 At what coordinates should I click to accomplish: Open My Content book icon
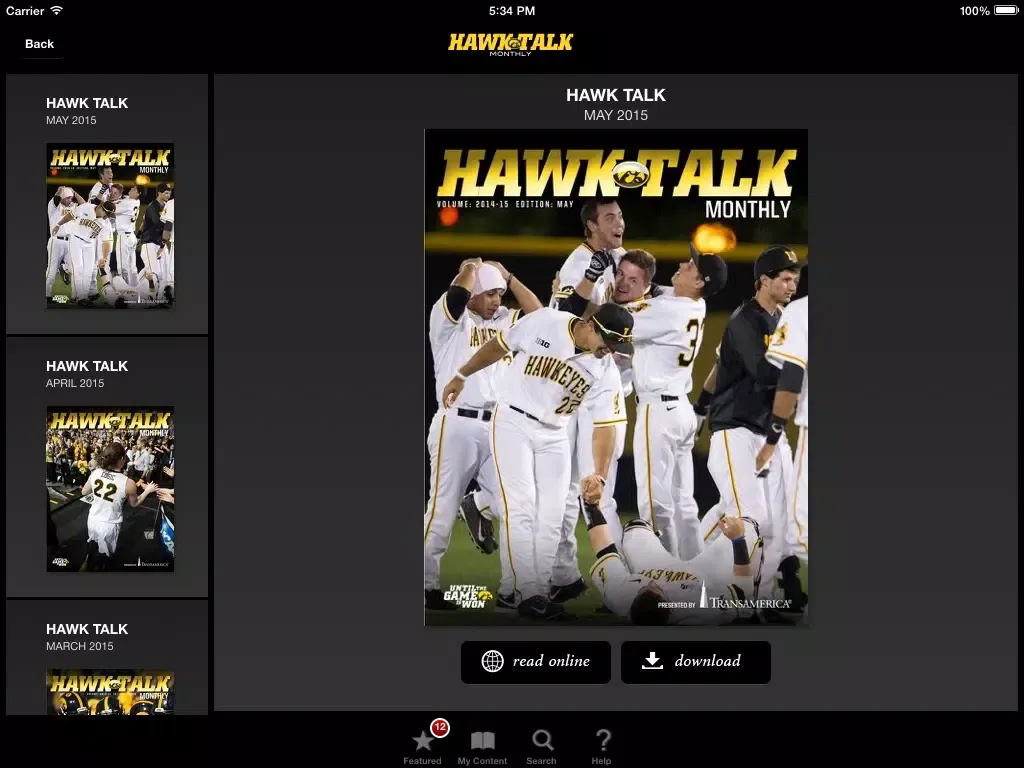pyautogui.click(x=483, y=741)
